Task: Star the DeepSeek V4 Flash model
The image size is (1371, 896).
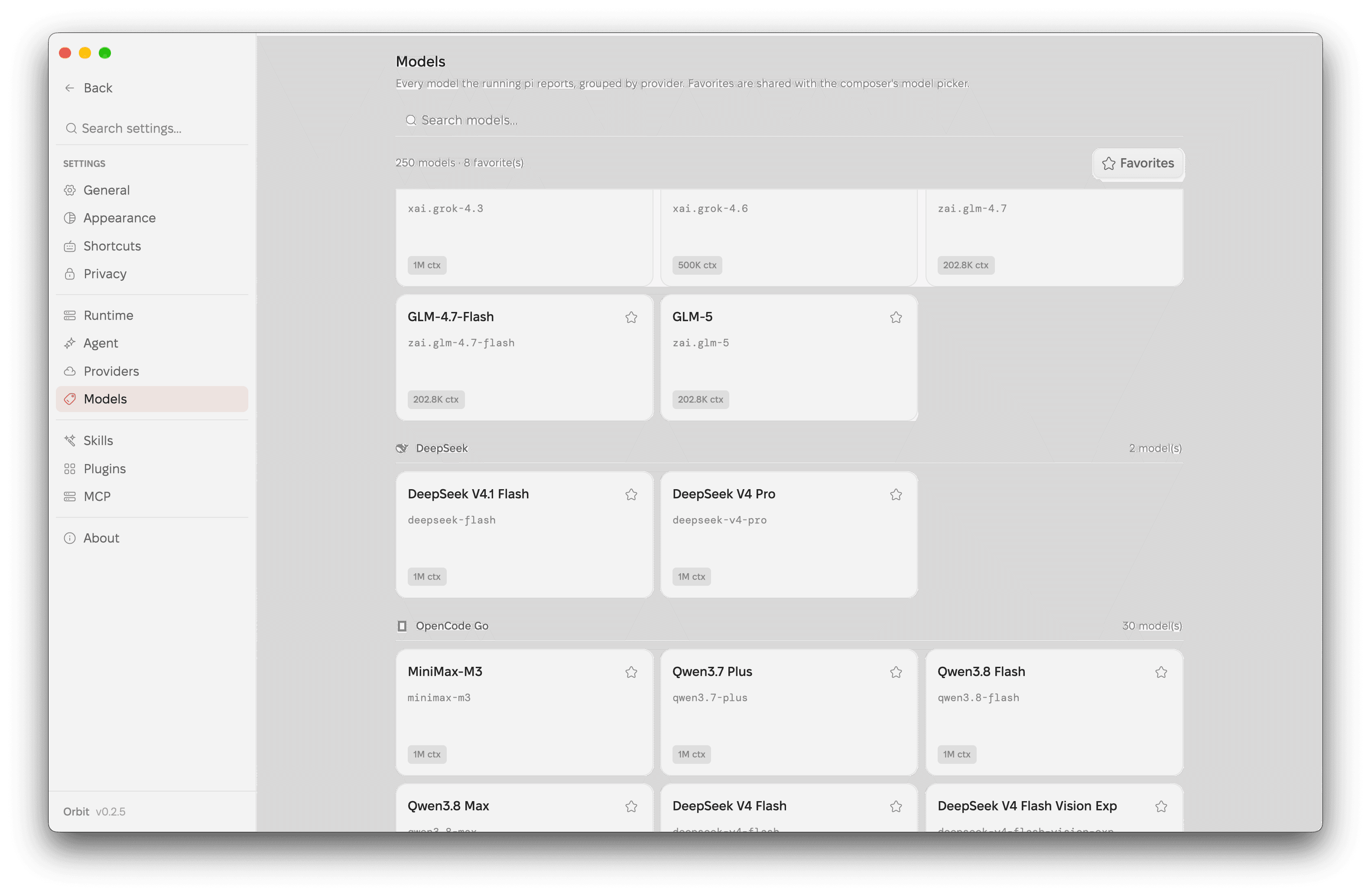Action: click(x=896, y=806)
